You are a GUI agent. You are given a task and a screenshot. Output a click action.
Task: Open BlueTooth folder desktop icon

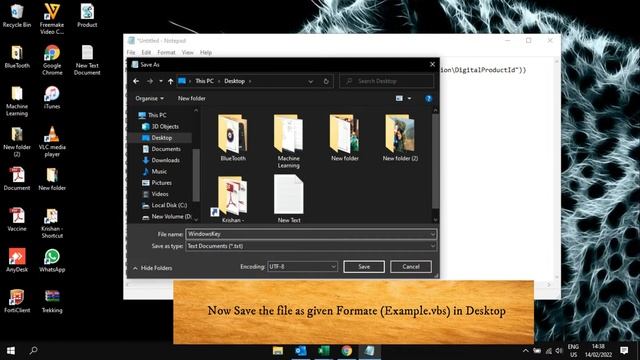(x=17, y=56)
